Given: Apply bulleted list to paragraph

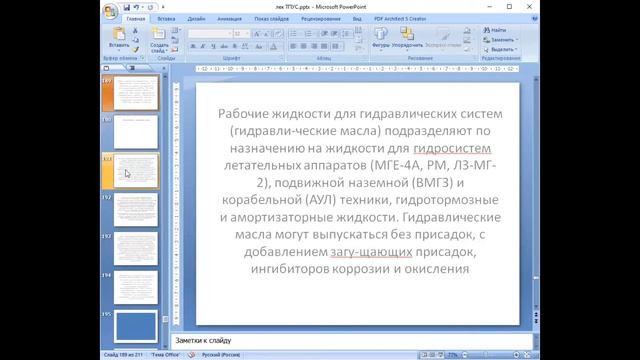Looking at the screenshot, I should pos(293,33).
